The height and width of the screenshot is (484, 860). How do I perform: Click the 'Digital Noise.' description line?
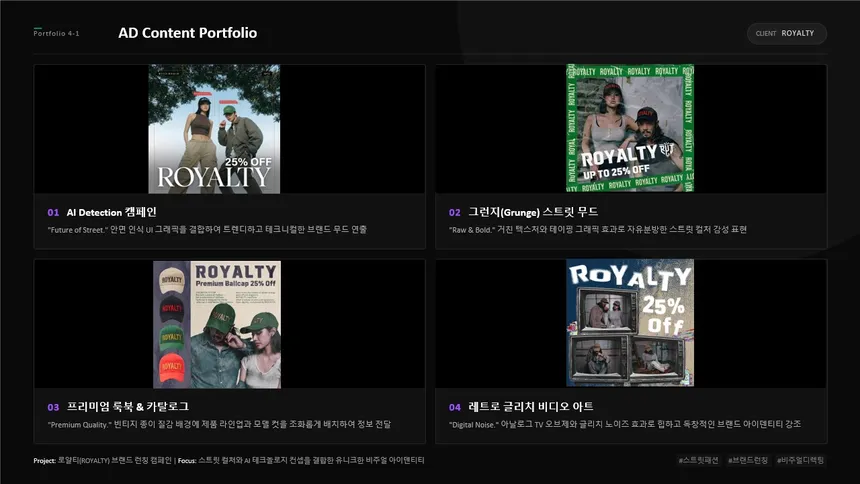tap(625, 424)
